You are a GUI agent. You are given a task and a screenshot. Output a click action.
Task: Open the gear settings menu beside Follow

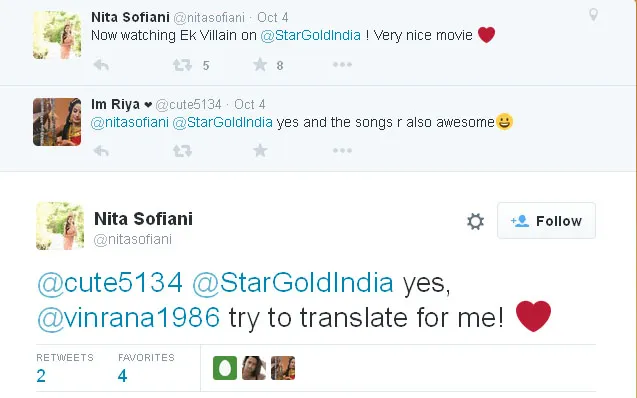[475, 221]
